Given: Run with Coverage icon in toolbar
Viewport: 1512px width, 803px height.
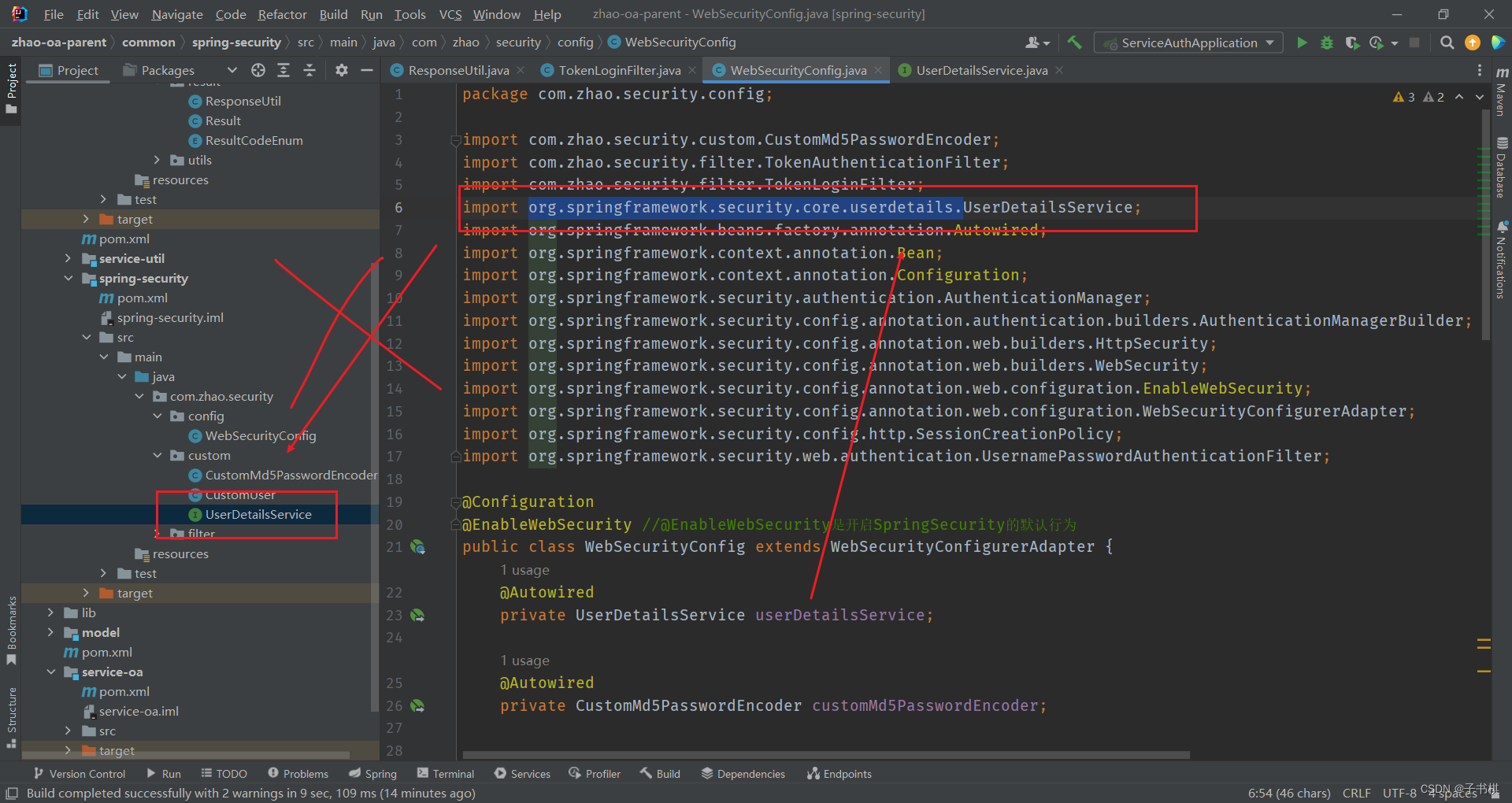Looking at the screenshot, I should tap(1353, 43).
